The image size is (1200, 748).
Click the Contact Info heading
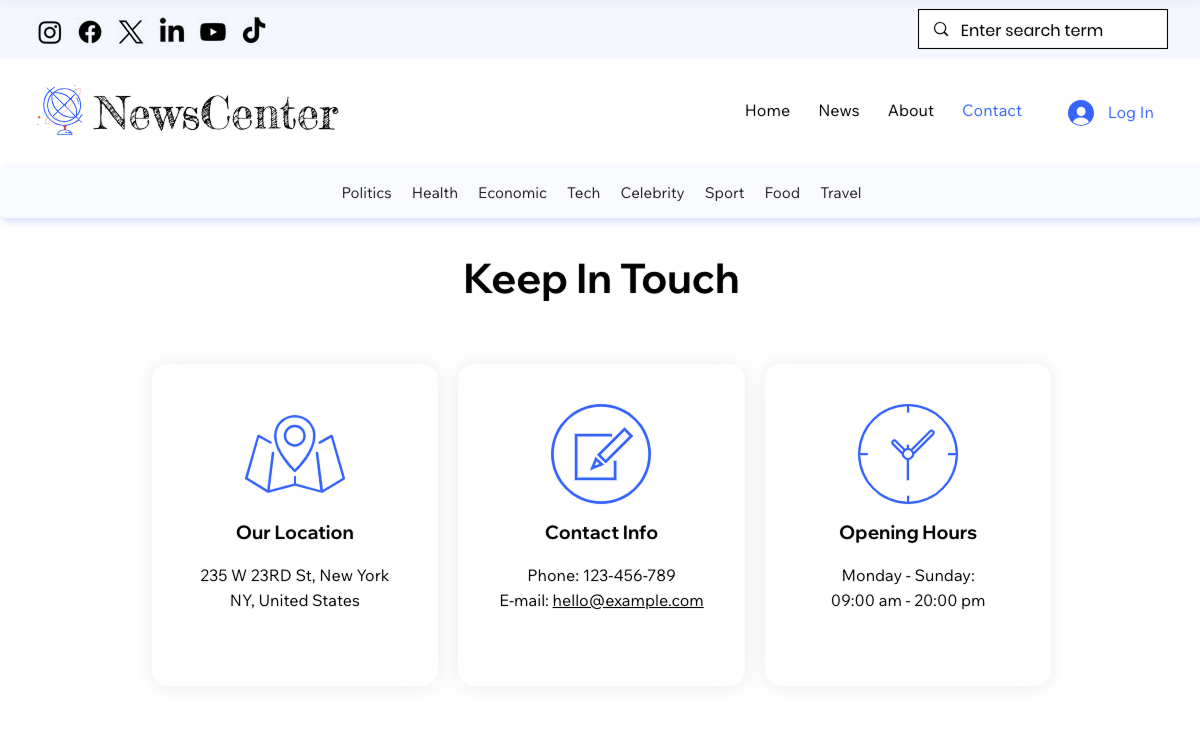[x=601, y=533]
